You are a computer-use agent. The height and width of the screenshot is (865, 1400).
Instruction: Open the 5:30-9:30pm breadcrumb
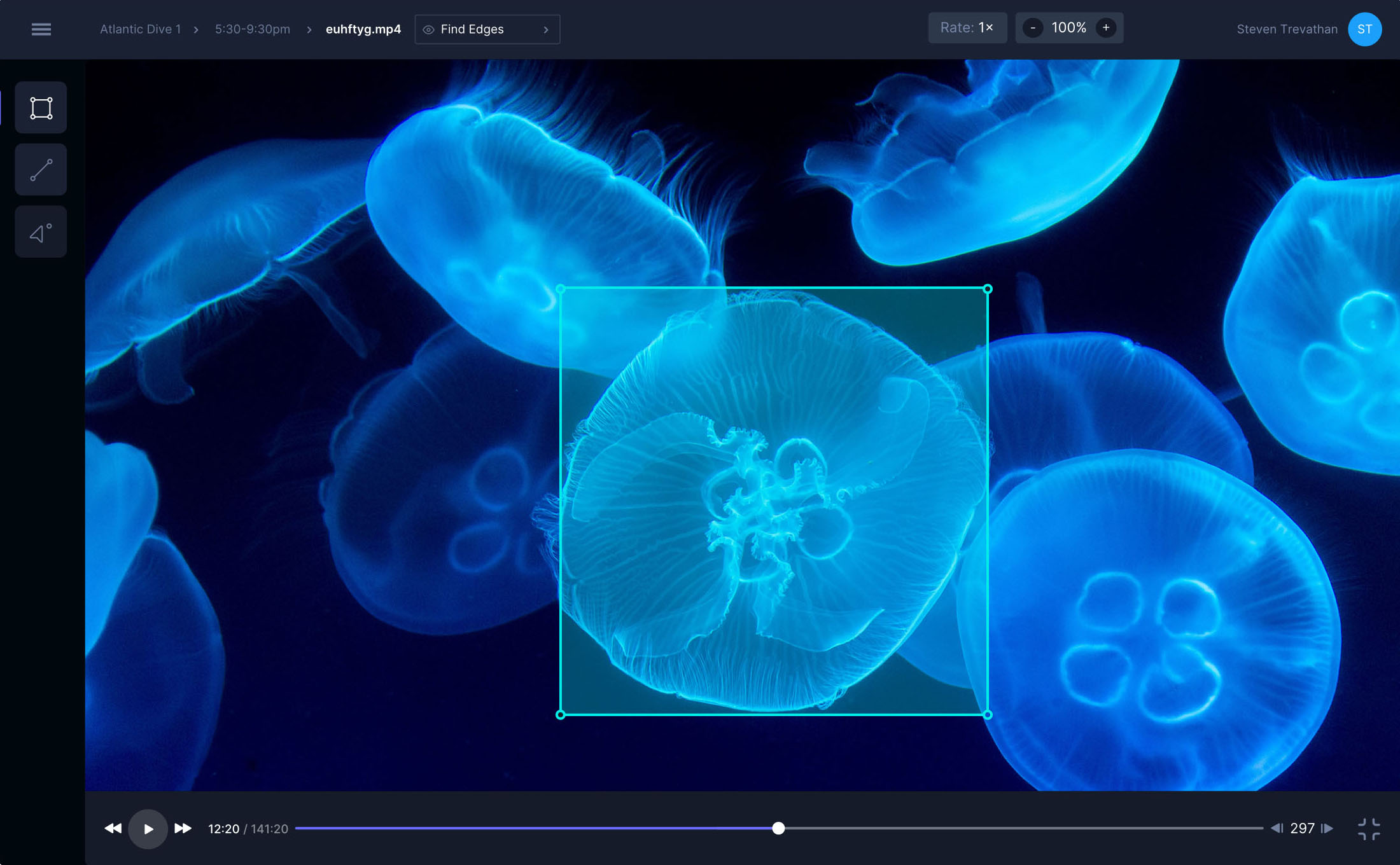(253, 29)
